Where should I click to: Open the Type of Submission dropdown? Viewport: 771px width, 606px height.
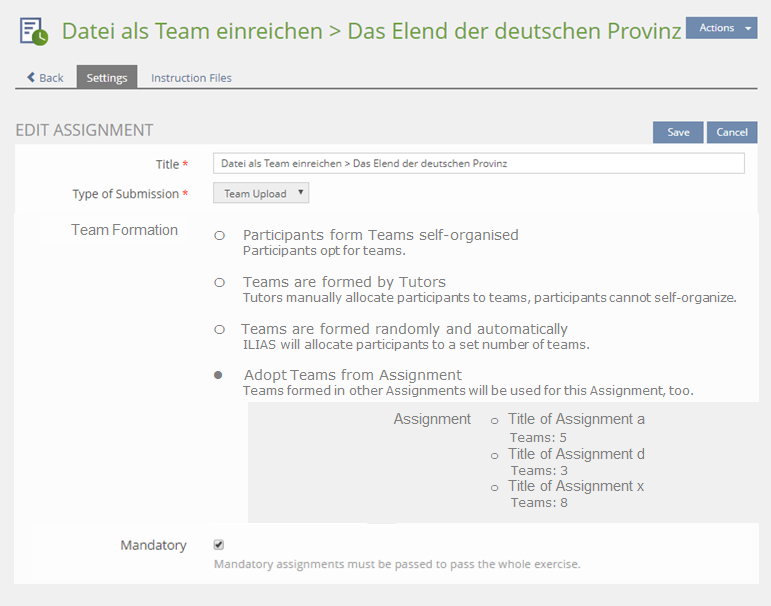pyautogui.click(x=261, y=193)
